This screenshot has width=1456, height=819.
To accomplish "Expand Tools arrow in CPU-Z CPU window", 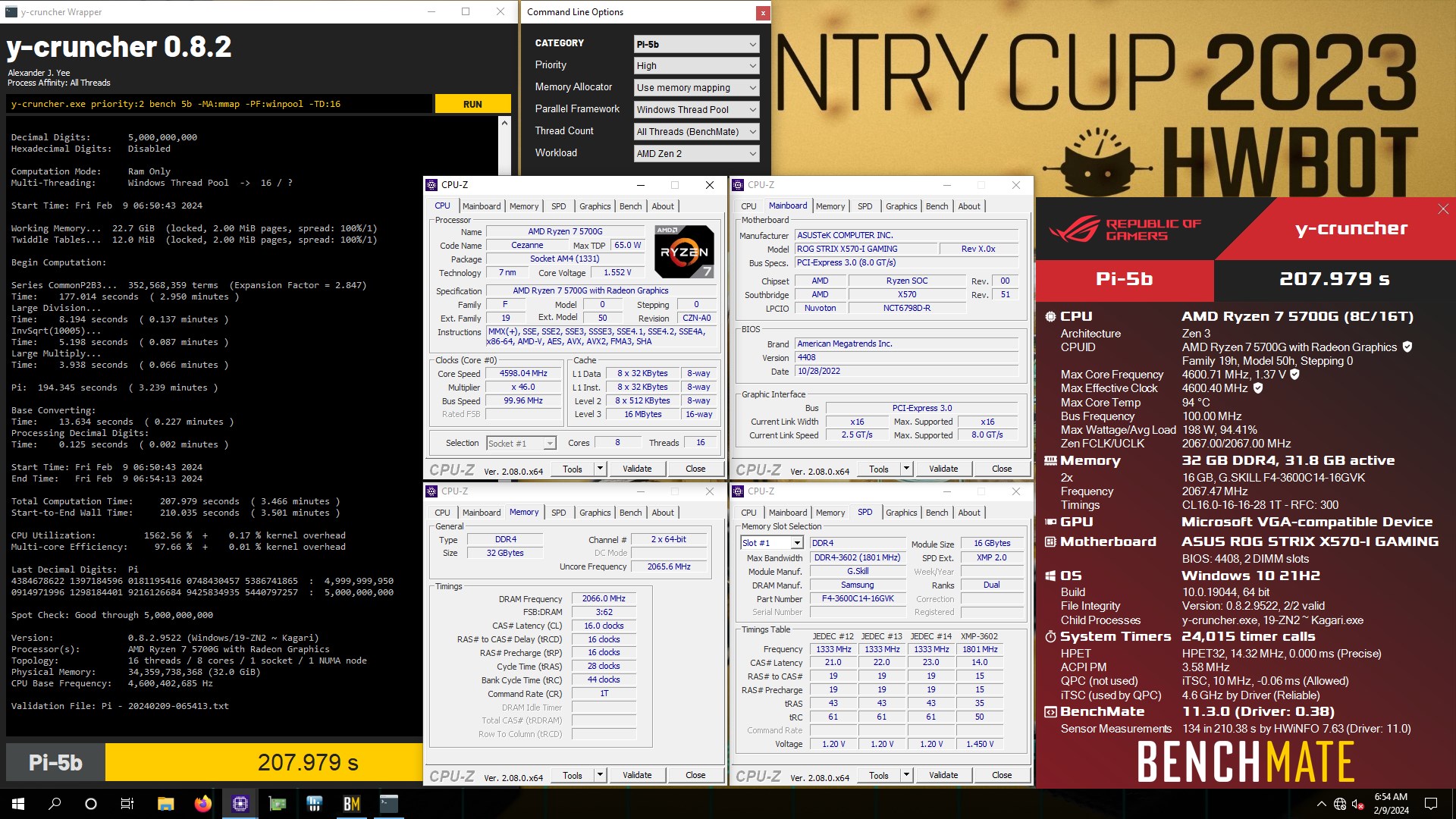I will tap(600, 469).
